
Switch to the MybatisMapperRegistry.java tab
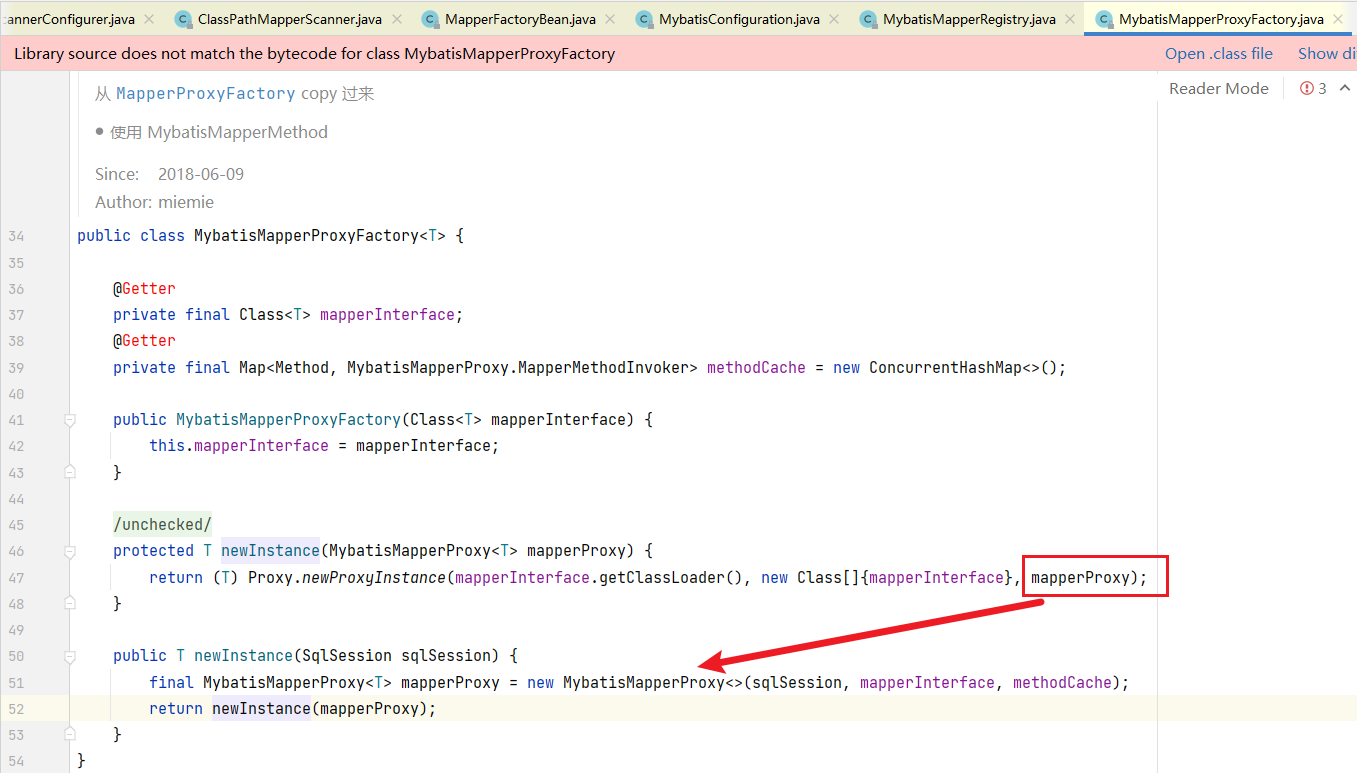[x=968, y=19]
